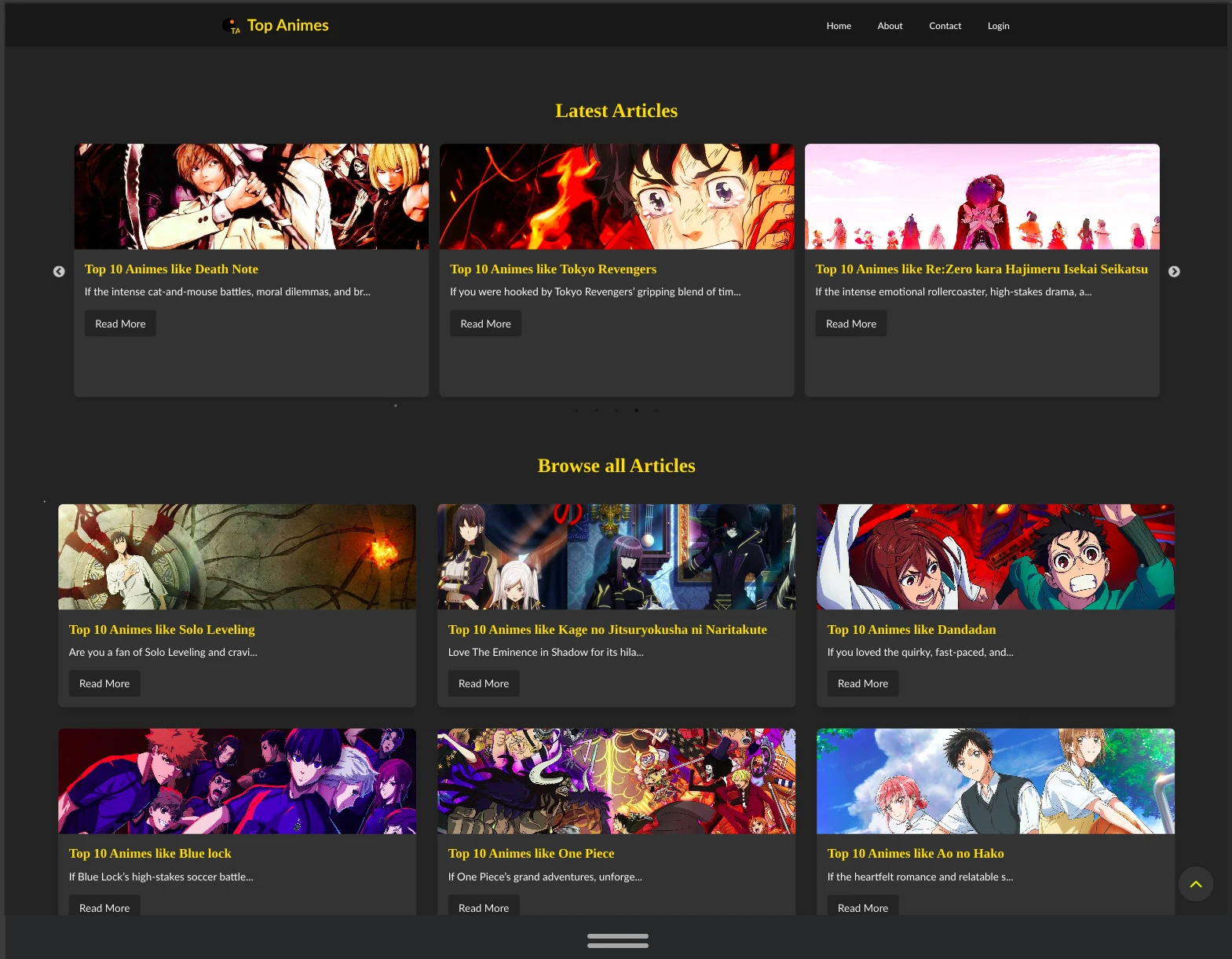Click the Kage no Jitsuryokusha card image
The image size is (1232, 959).
click(616, 557)
